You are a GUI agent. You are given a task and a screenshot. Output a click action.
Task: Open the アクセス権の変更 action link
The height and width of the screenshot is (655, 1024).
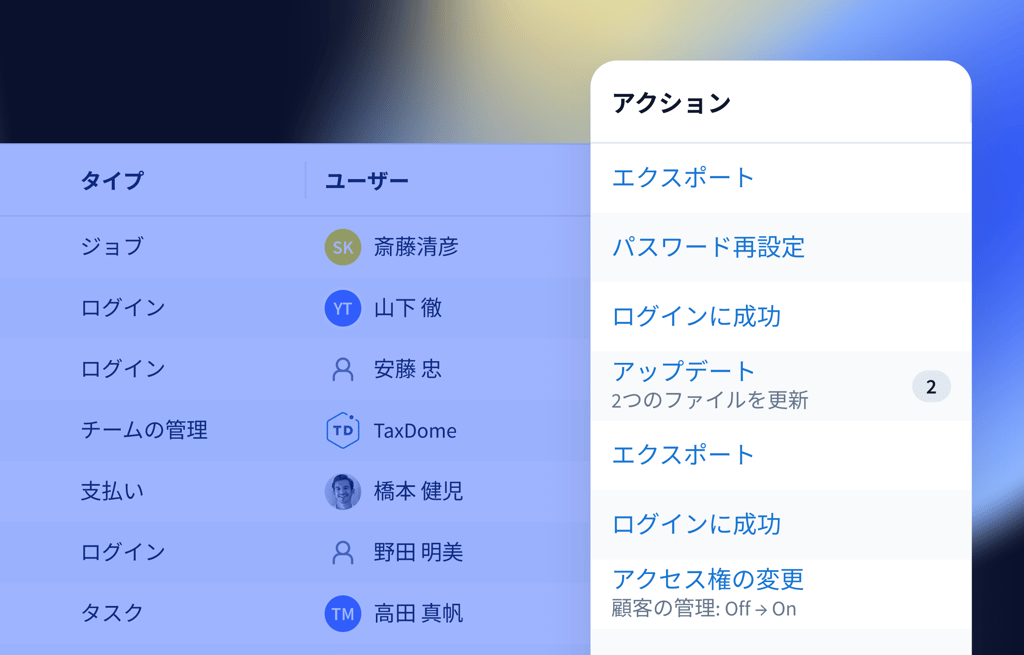click(x=708, y=579)
